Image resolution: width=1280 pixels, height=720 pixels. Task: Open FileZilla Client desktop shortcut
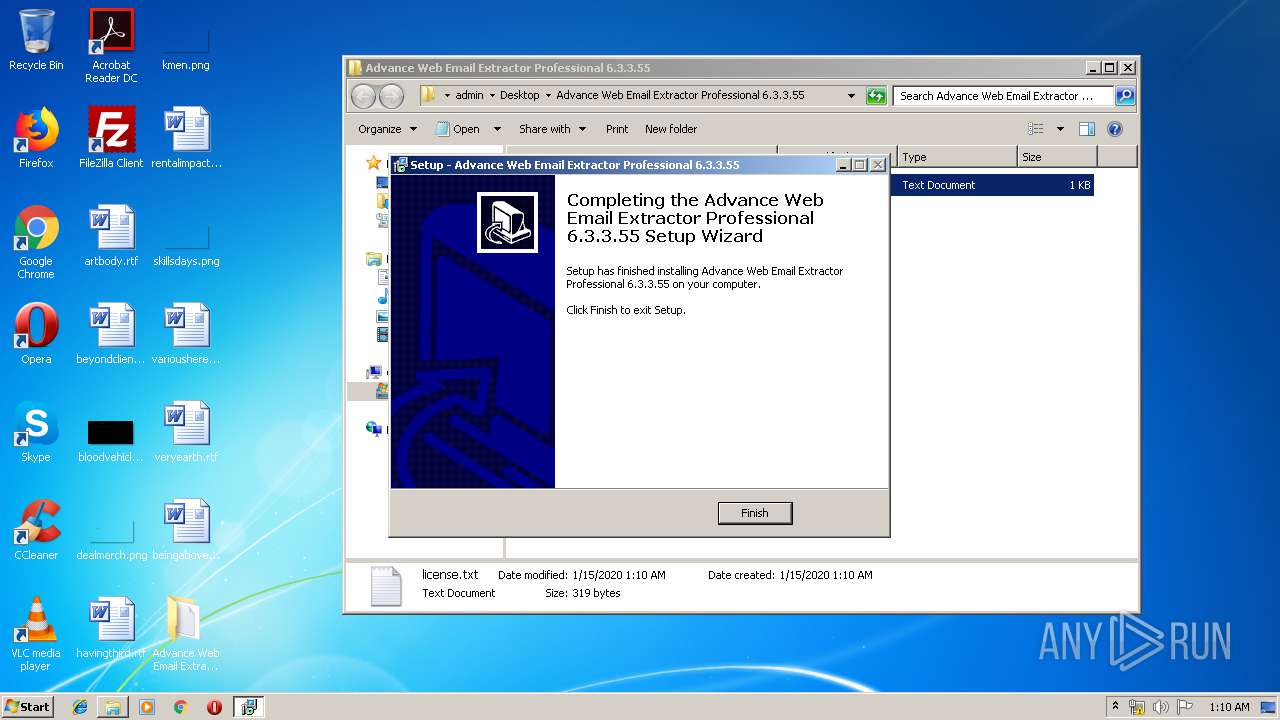(x=111, y=138)
